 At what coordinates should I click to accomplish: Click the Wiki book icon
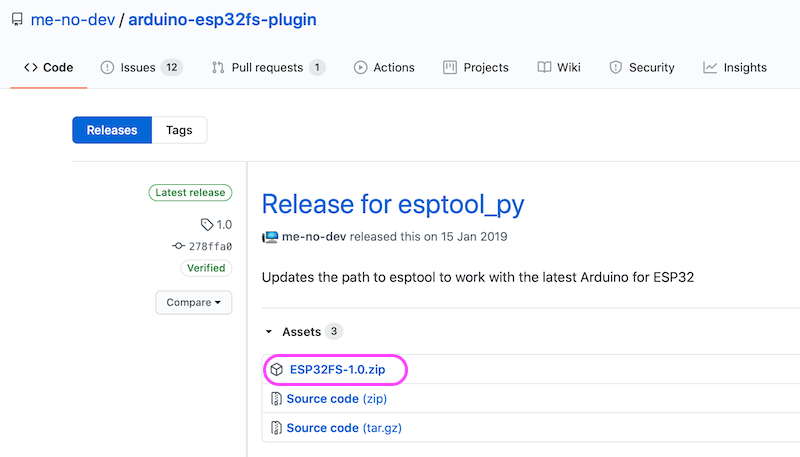(544, 67)
